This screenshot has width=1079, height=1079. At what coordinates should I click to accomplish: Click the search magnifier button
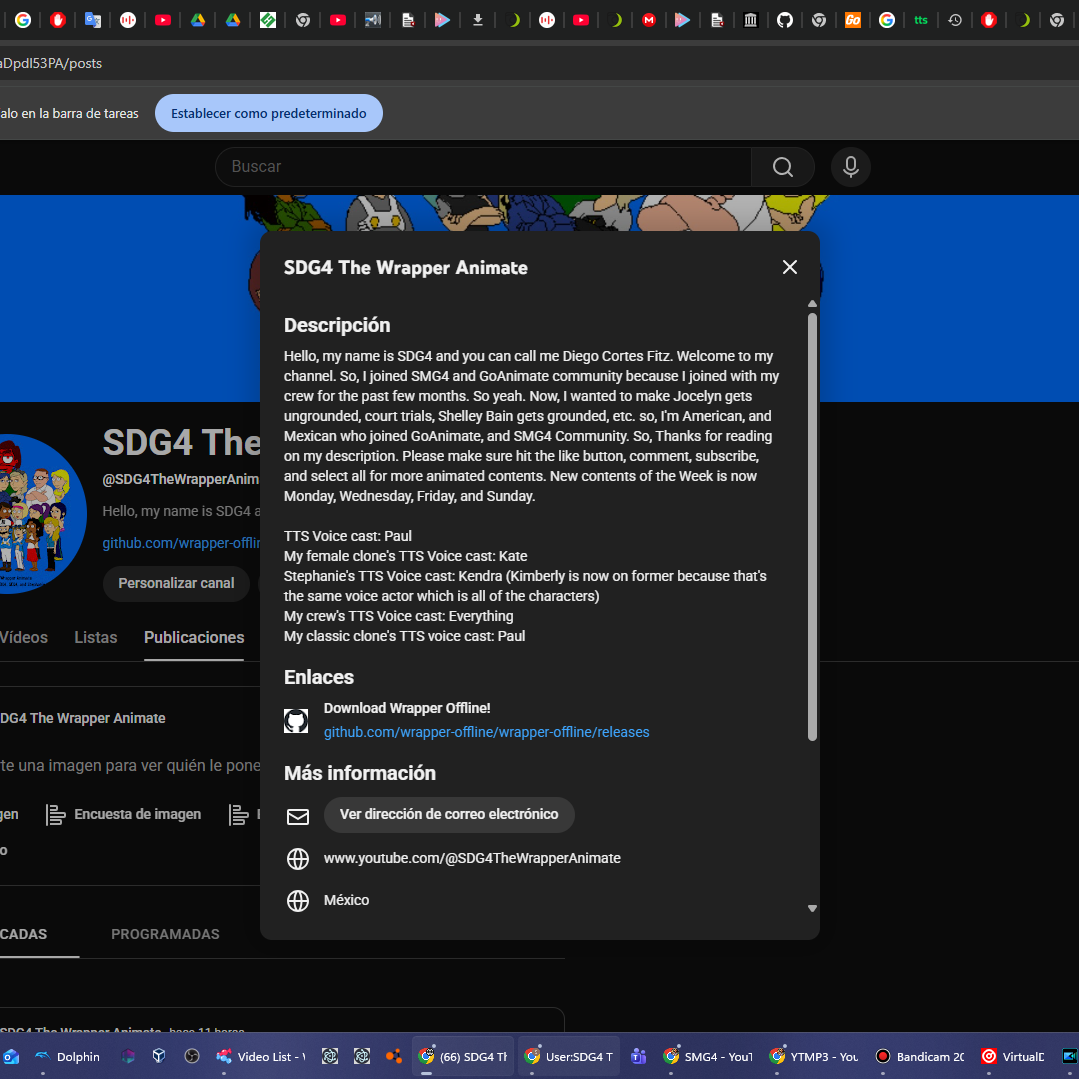[782, 167]
